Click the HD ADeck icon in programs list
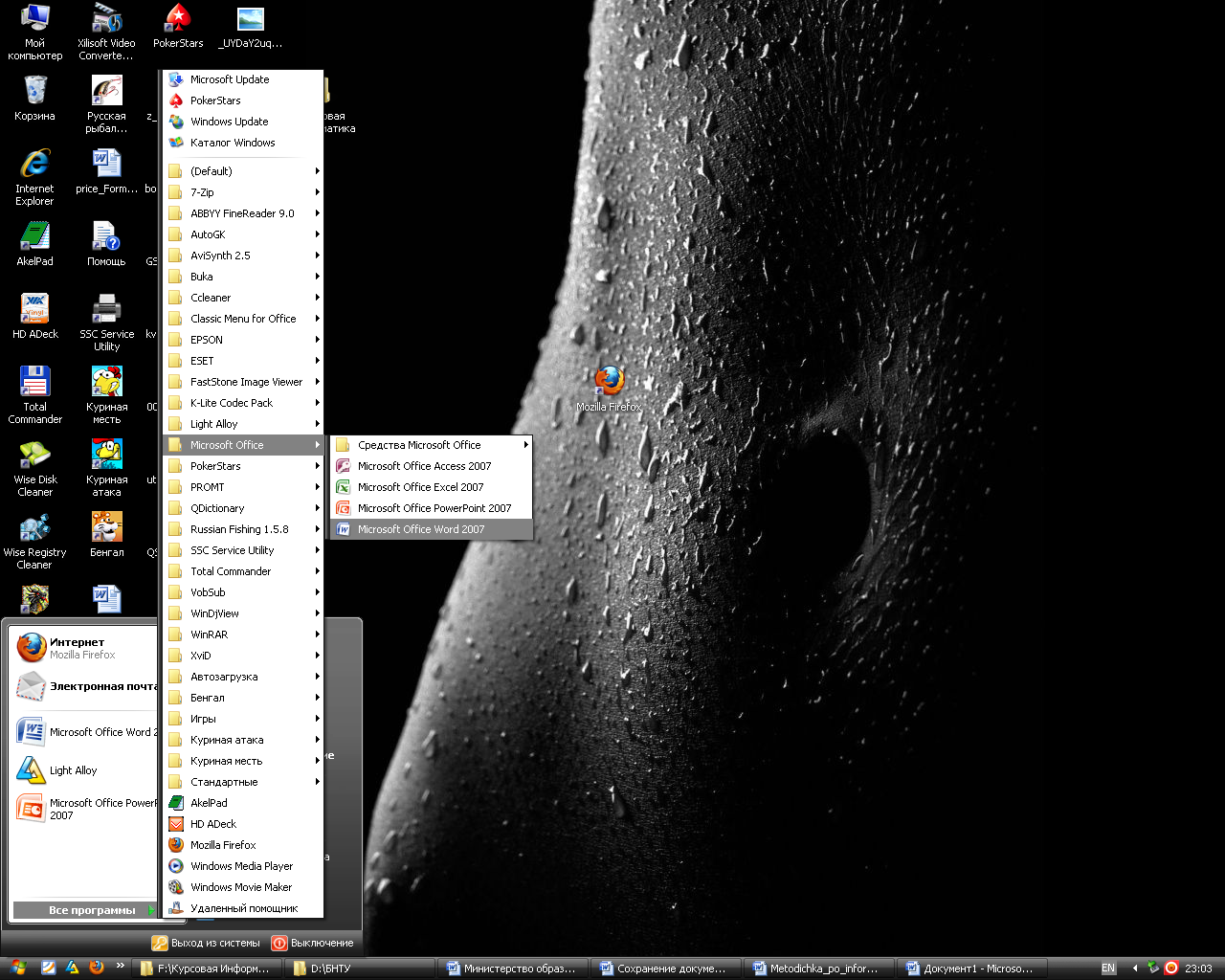Image resolution: width=1225 pixels, height=980 pixels. click(x=176, y=824)
